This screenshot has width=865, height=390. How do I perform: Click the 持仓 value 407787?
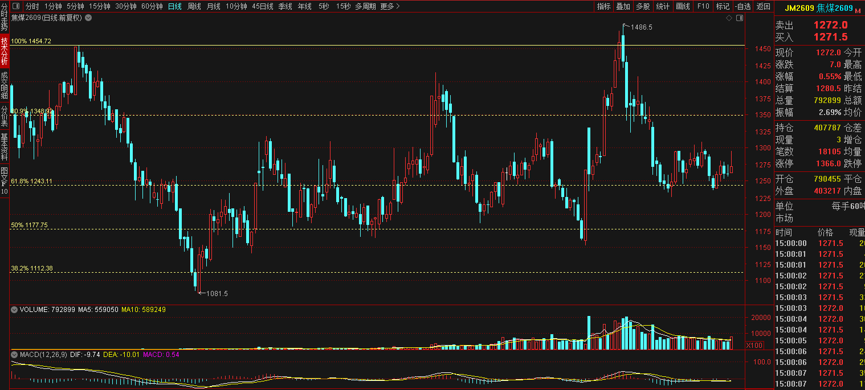[x=826, y=128]
